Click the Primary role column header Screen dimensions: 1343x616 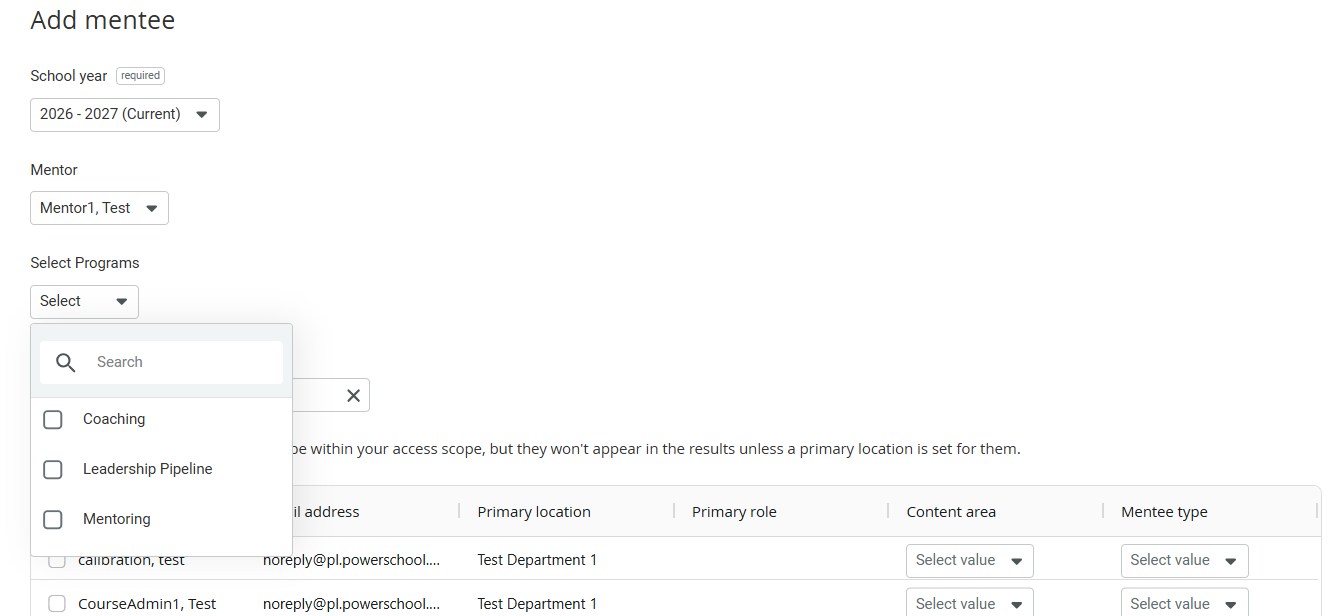pos(734,512)
